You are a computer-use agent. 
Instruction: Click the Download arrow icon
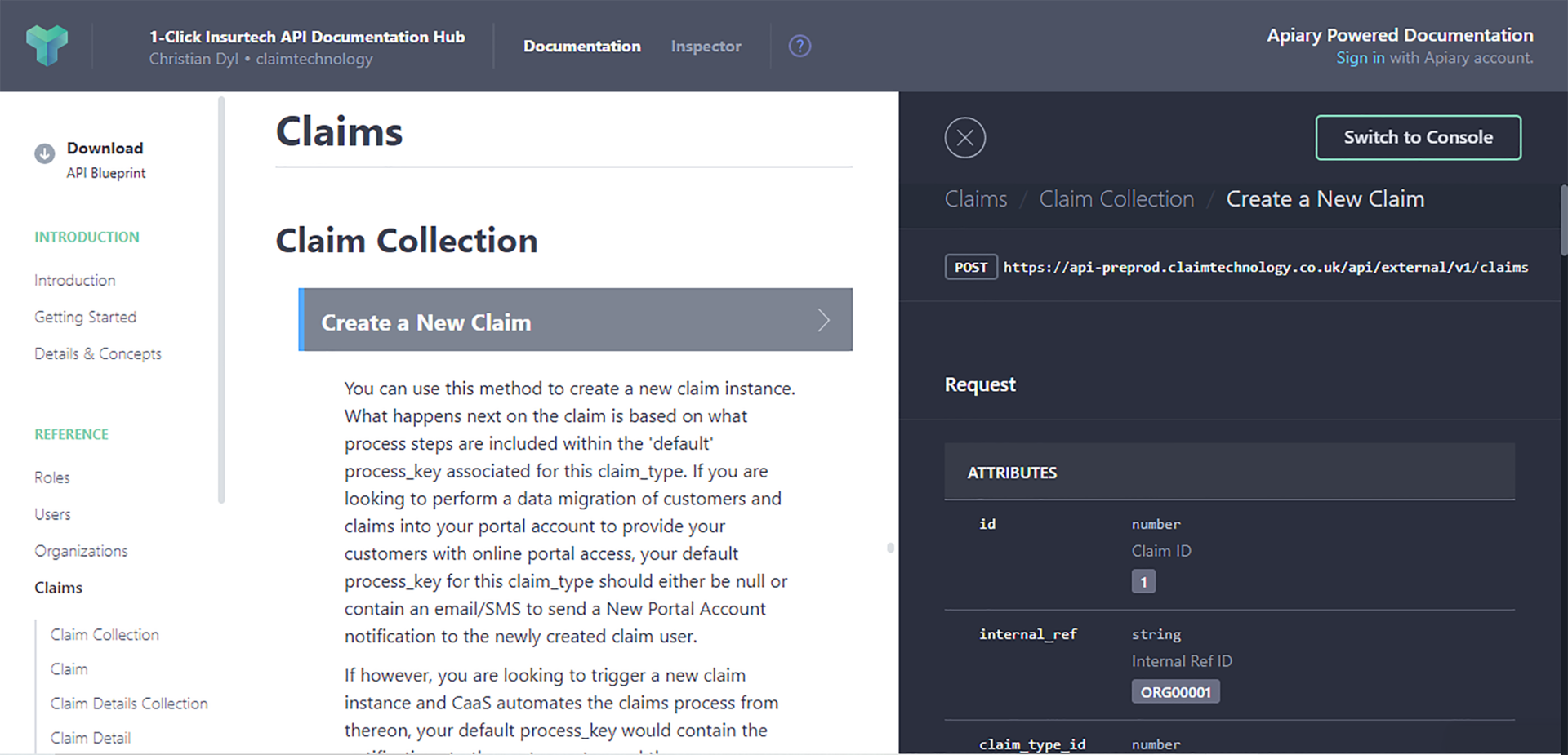coord(44,153)
